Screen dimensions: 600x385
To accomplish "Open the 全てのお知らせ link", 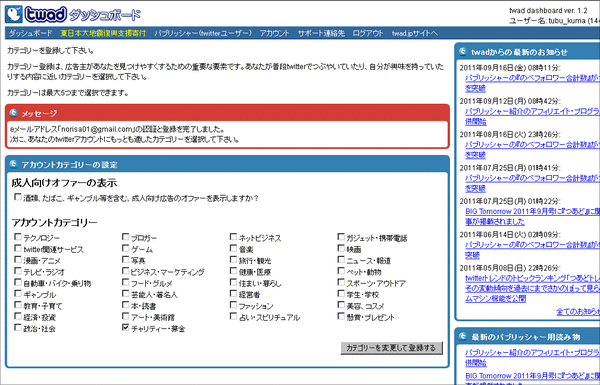I will tap(578, 312).
